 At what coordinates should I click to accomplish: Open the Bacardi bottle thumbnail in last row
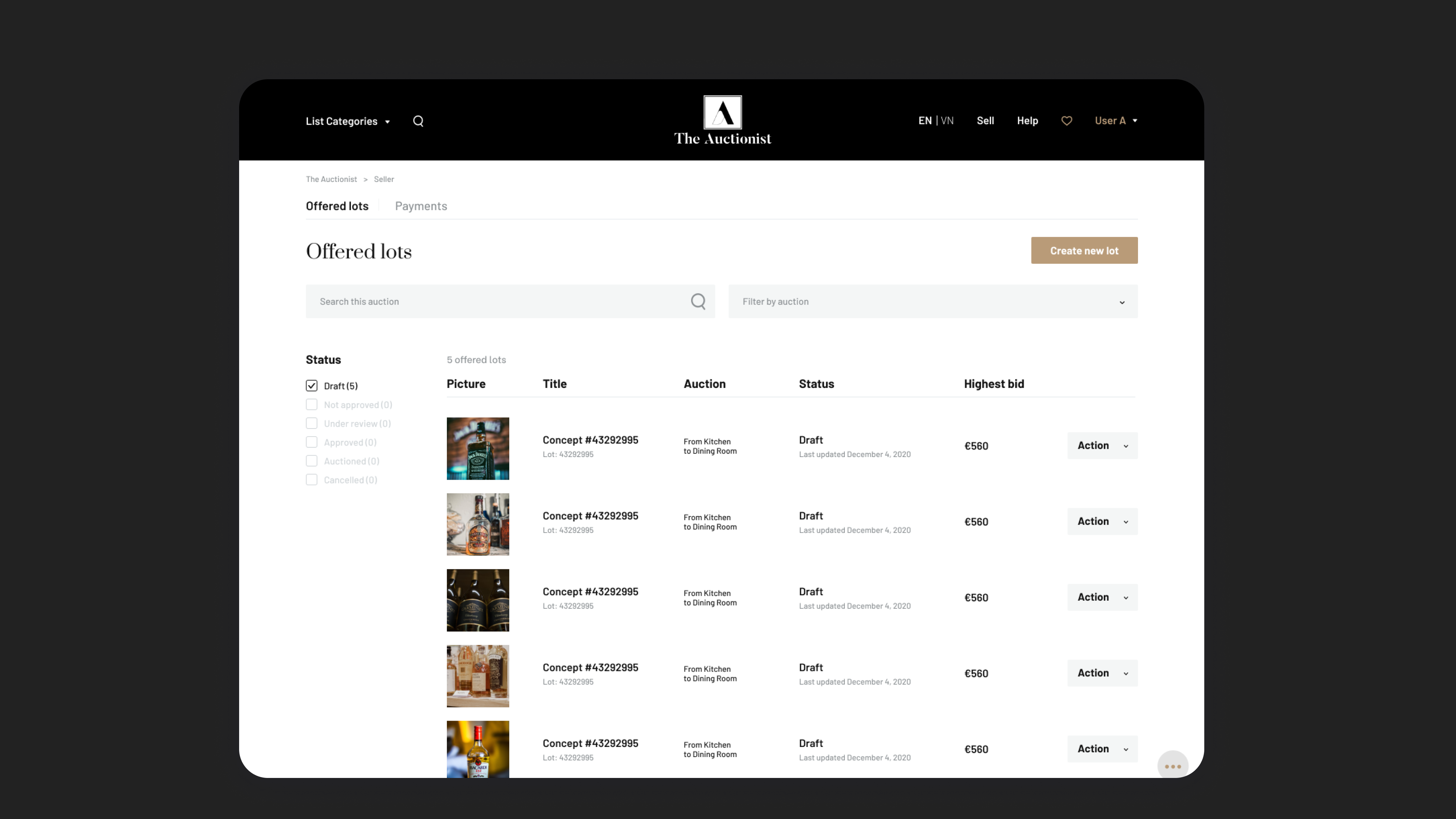pyautogui.click(x=478, y=749)
